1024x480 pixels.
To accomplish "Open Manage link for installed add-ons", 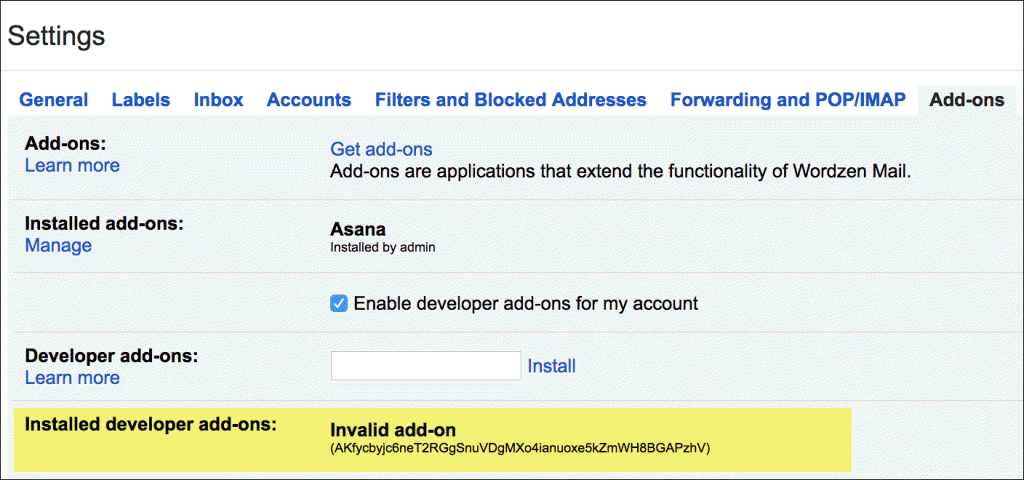I will pos(58,246).
